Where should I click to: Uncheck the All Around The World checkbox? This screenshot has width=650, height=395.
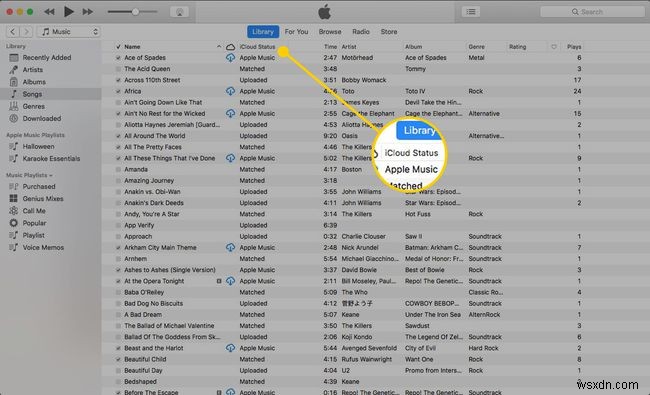point(118,136)
